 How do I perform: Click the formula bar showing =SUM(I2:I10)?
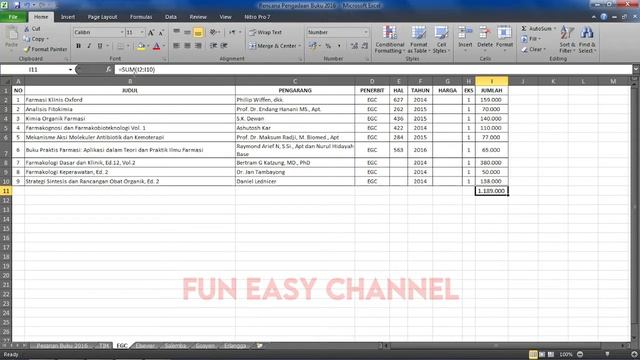coord(373,70)
